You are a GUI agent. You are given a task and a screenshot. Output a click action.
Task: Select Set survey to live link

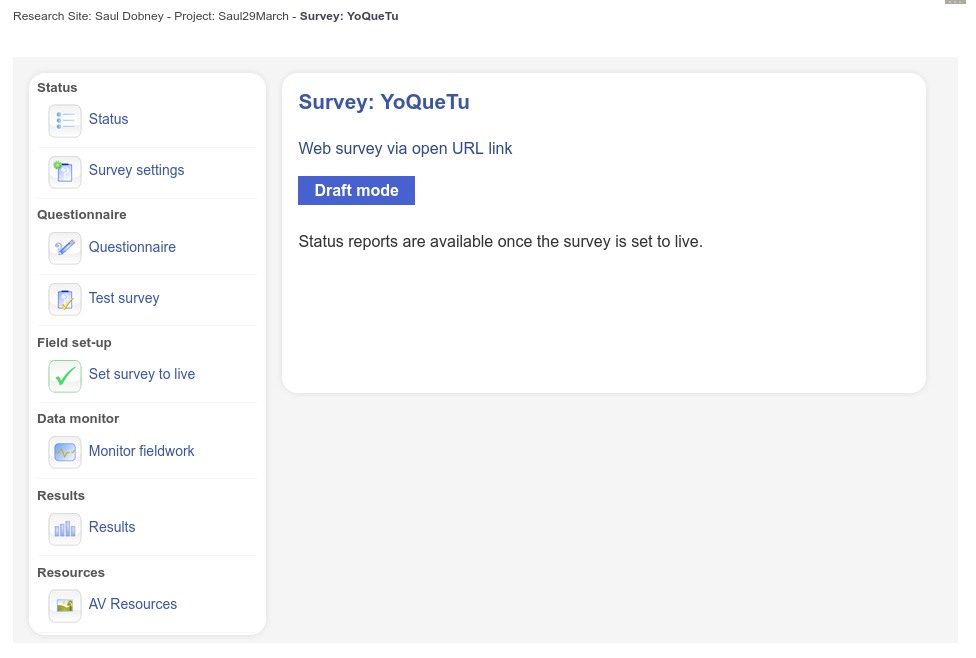[x=142, y=374]
